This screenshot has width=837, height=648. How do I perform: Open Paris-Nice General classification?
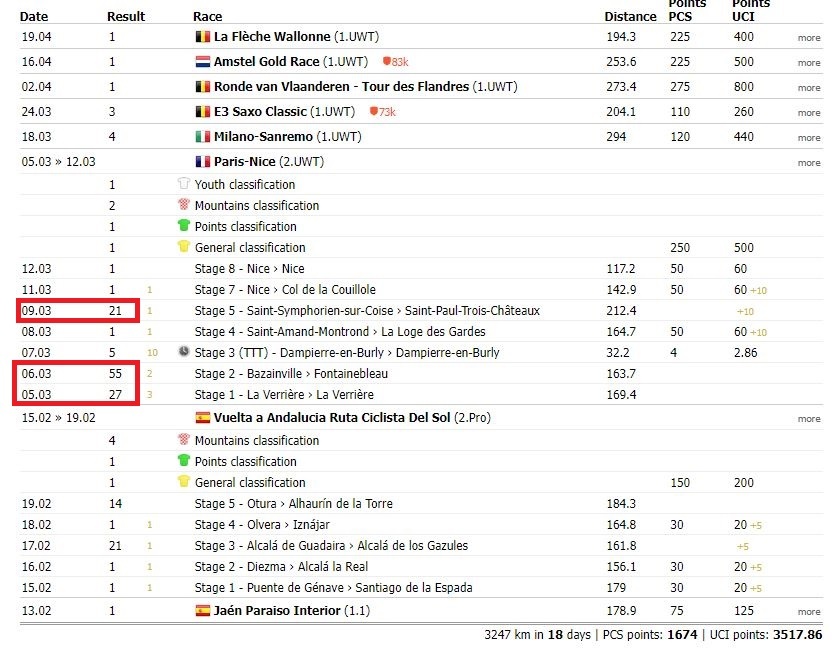click(250, 248)
